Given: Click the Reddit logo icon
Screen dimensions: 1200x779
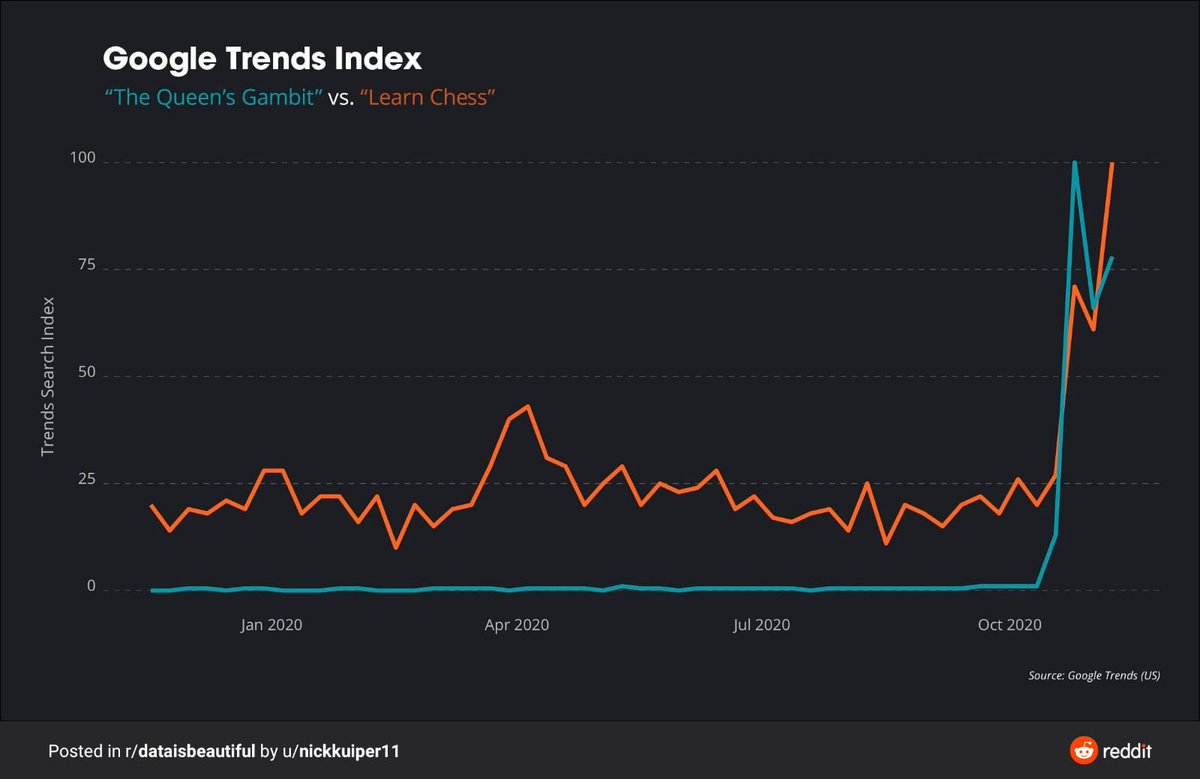Looking at the screenshot, I should (x=1083, y=750).
